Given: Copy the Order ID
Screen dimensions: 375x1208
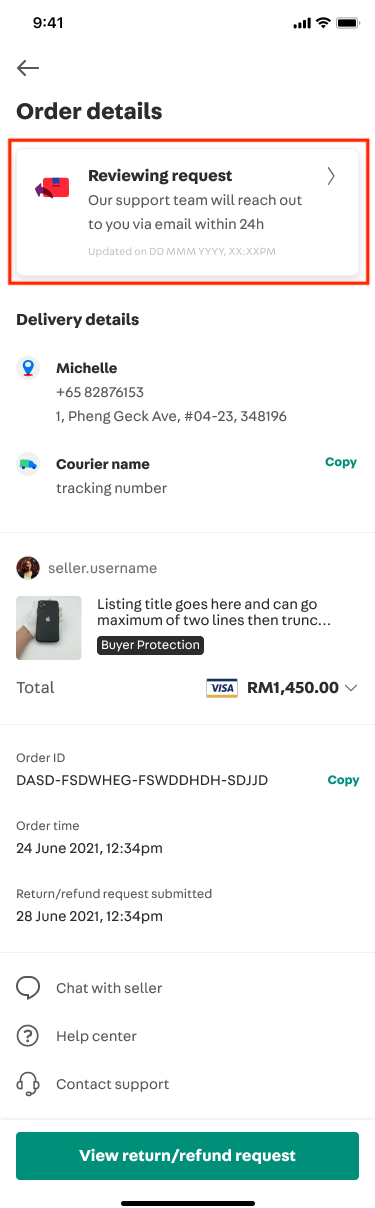Looking at the screenshot, I should click(343, 780).
